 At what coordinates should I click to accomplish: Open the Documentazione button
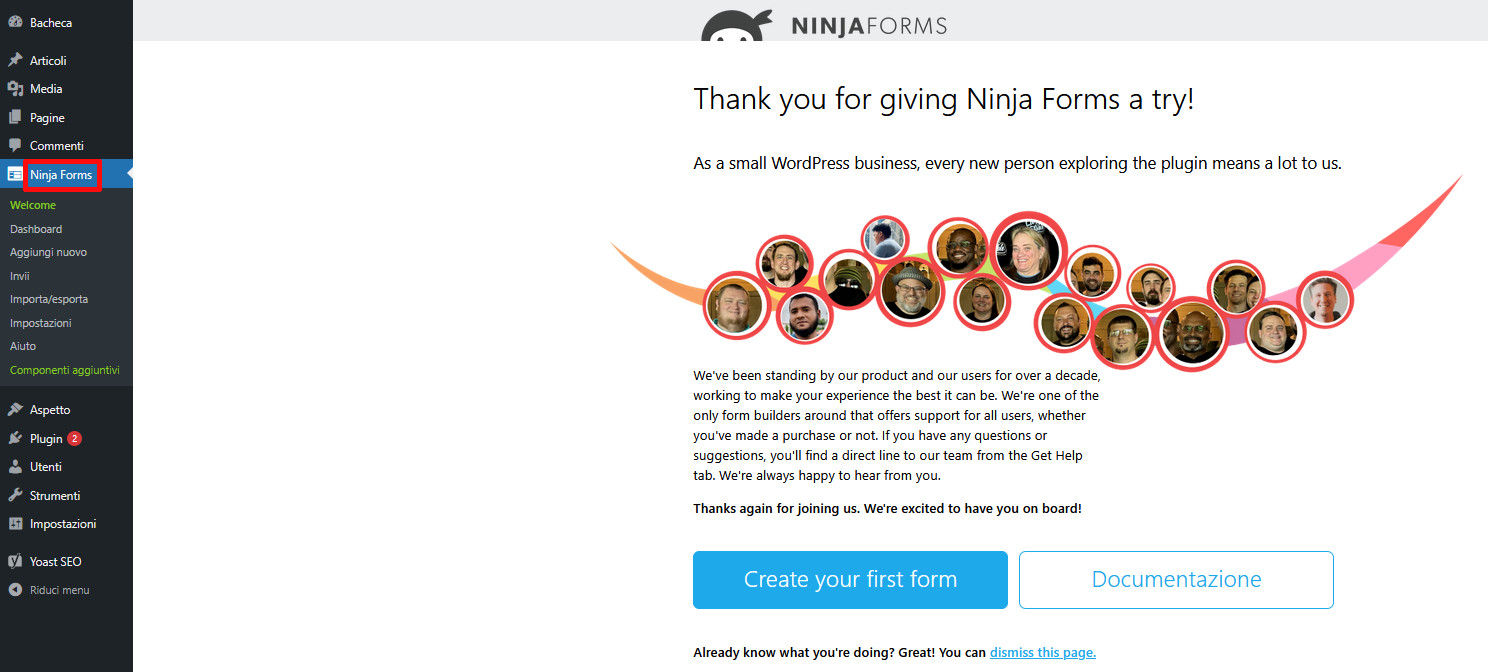point(1176,580)
